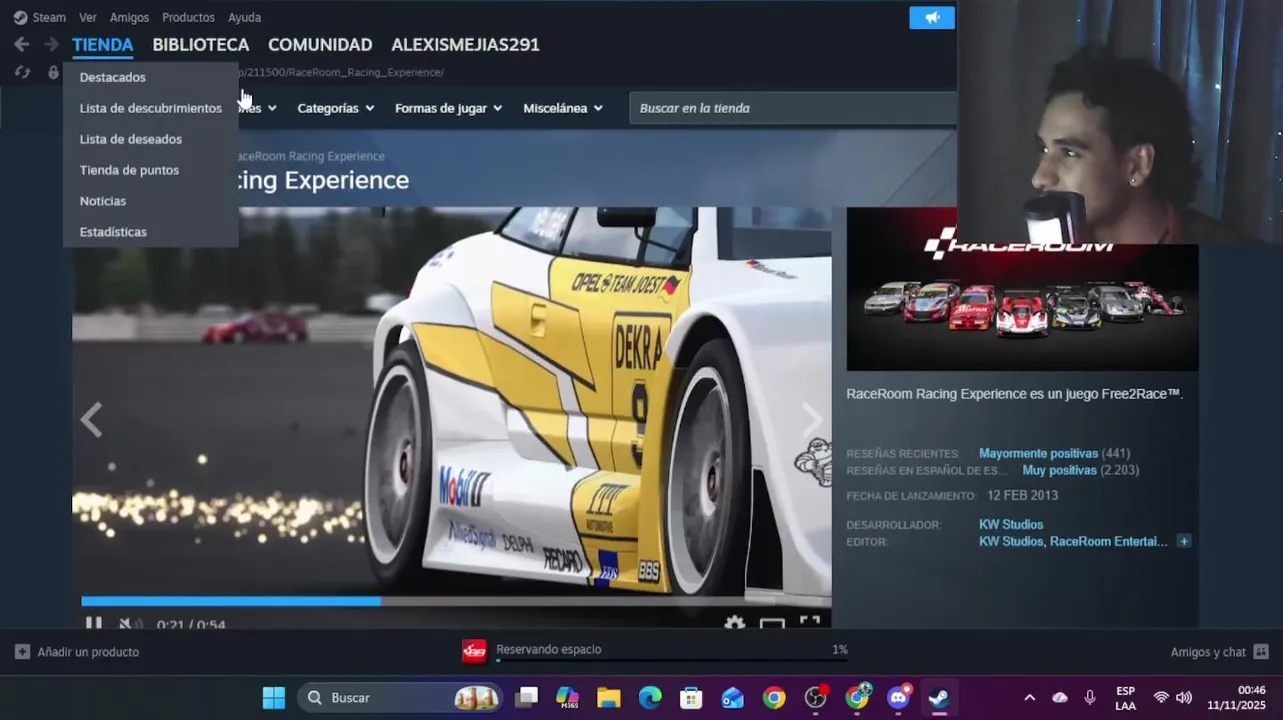Image resolution: width=1283 pixels, height=720 pixels.
Task: Click the Steam logo menu icon
Action: click(x=20, y=17)
